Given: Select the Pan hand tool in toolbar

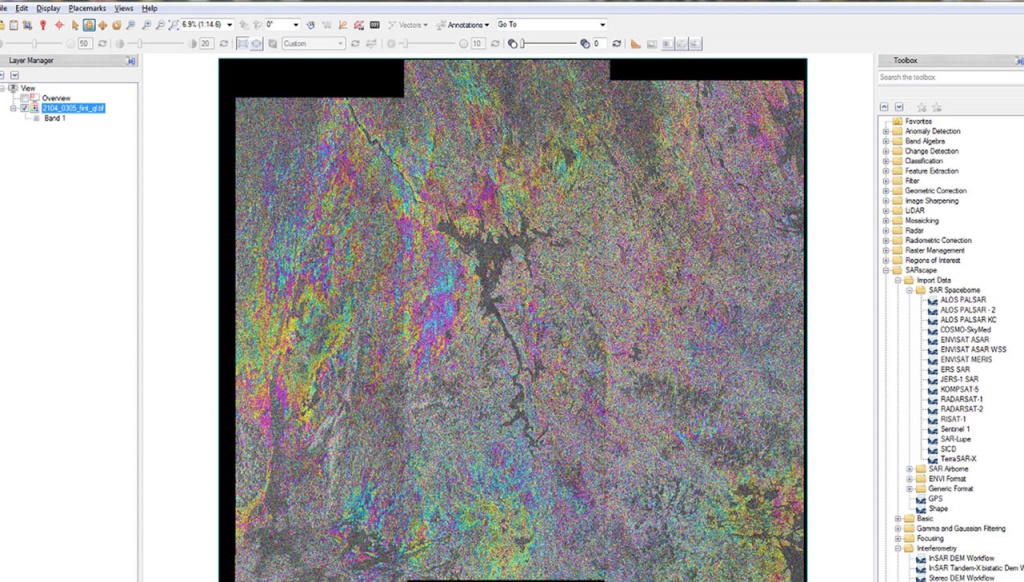Looking at the screenshot, I should (x=89, y=24).
